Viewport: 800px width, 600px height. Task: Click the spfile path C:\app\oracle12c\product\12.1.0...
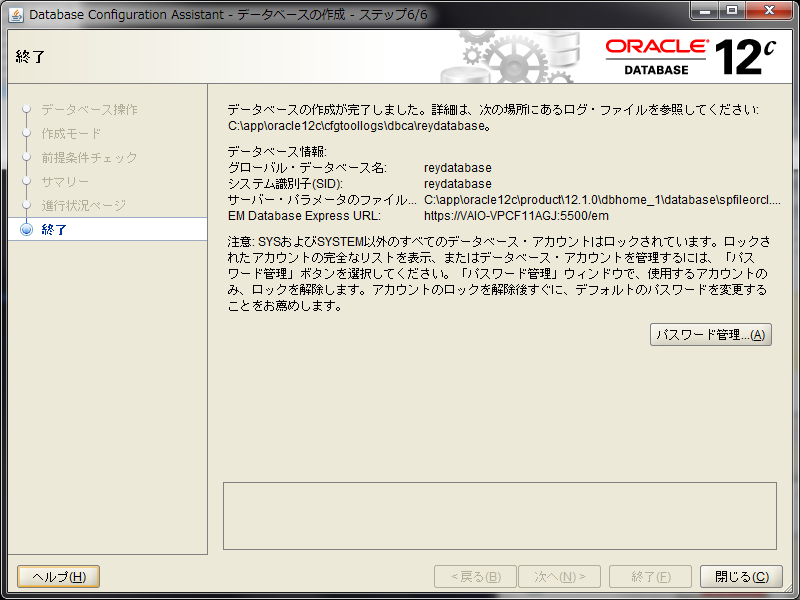coord(602,200)
